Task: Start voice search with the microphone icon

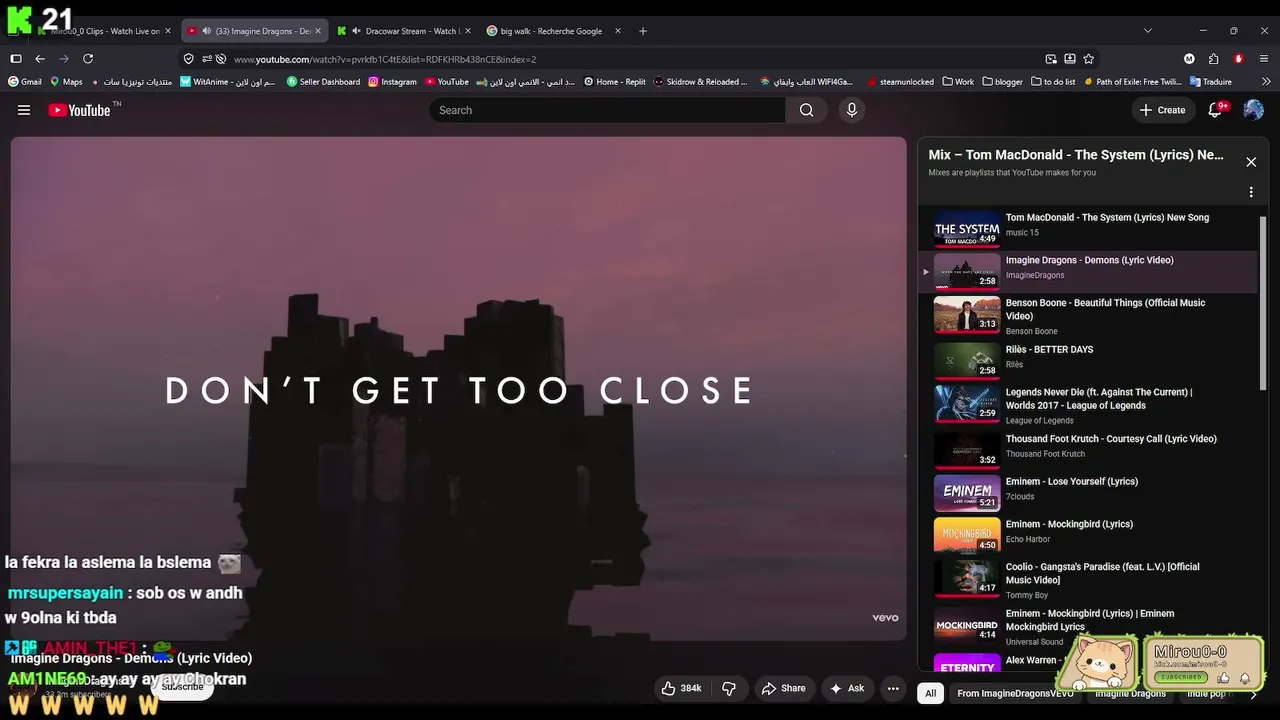Action: pyautogui.click(x=852, y=110)
